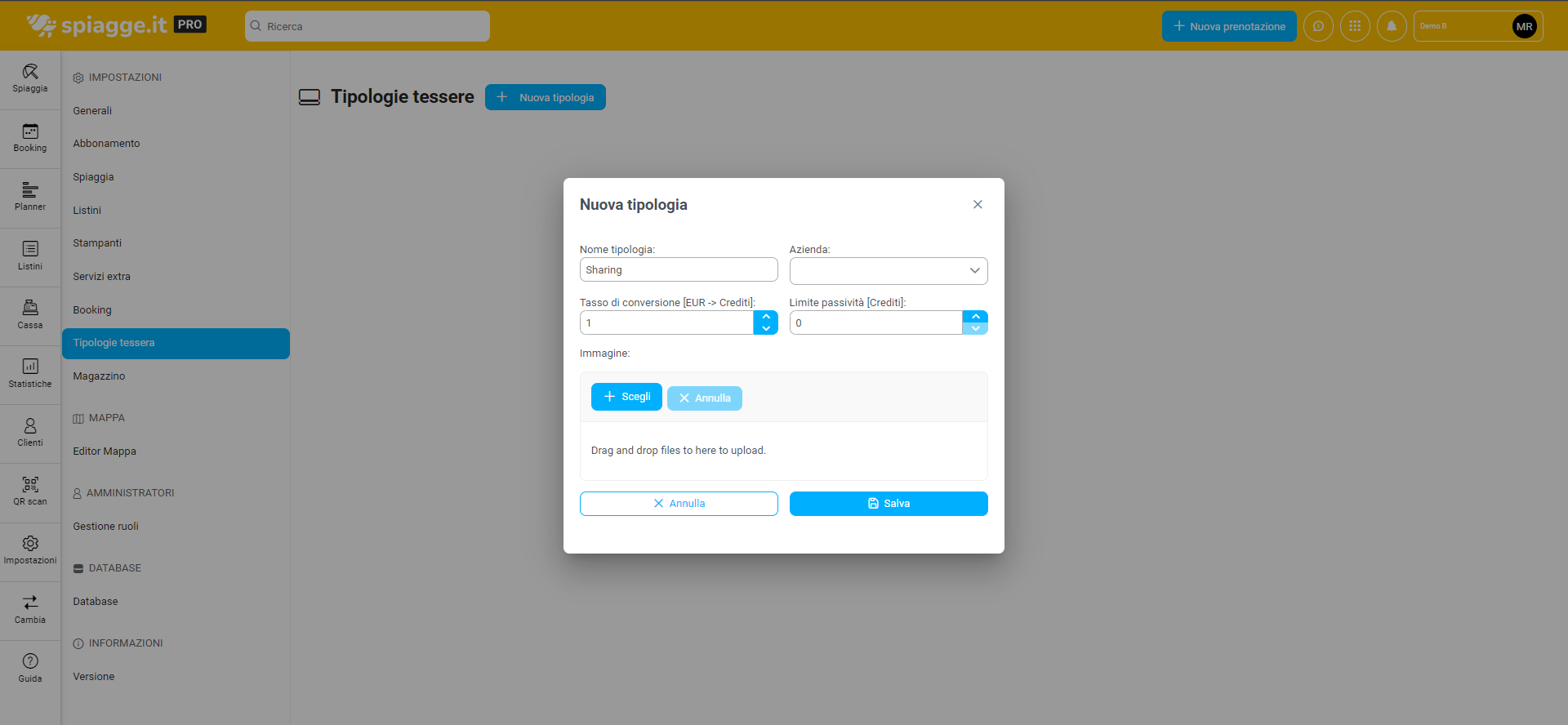Open the Planner view icon
Screen dimensions: 1568x725
30,197
